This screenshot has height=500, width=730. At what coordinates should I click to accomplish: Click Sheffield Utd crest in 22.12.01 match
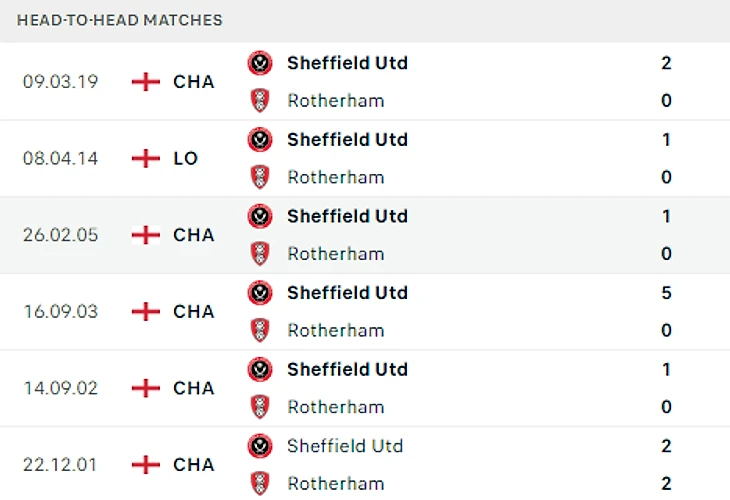(x=260, y=446)
